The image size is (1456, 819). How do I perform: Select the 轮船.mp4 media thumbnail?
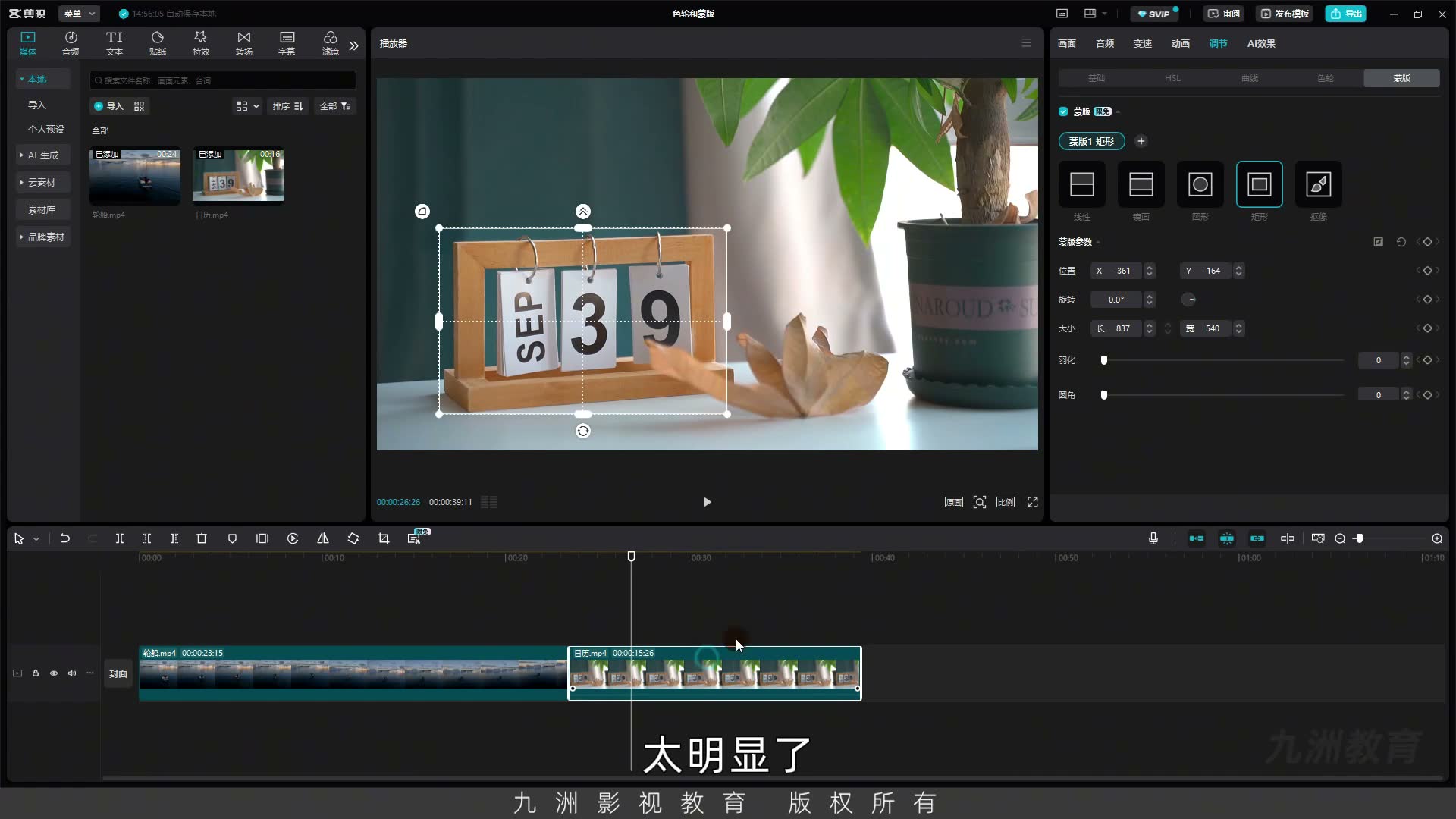(x=135, y=176)
